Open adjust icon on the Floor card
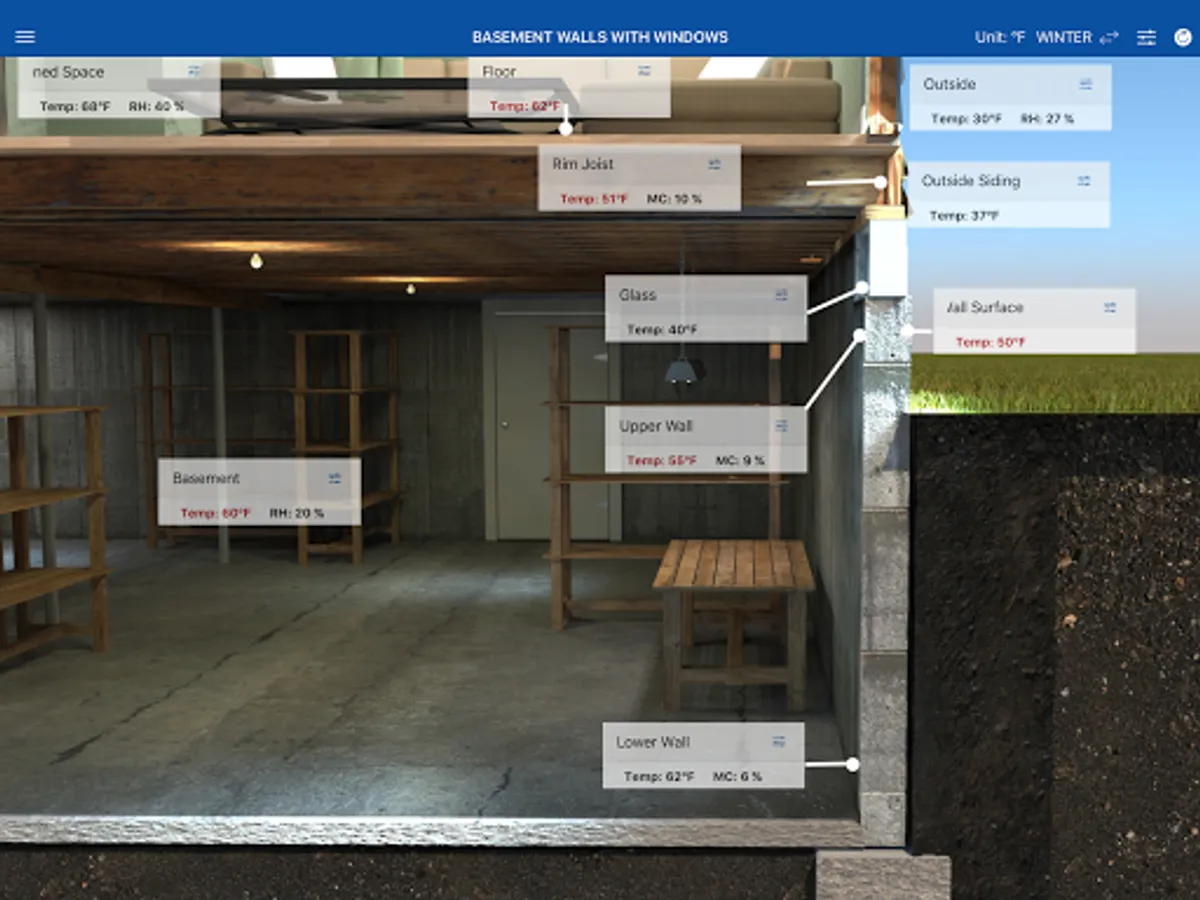The height and width of the screenshot is (900, 1200). [644, 71]
